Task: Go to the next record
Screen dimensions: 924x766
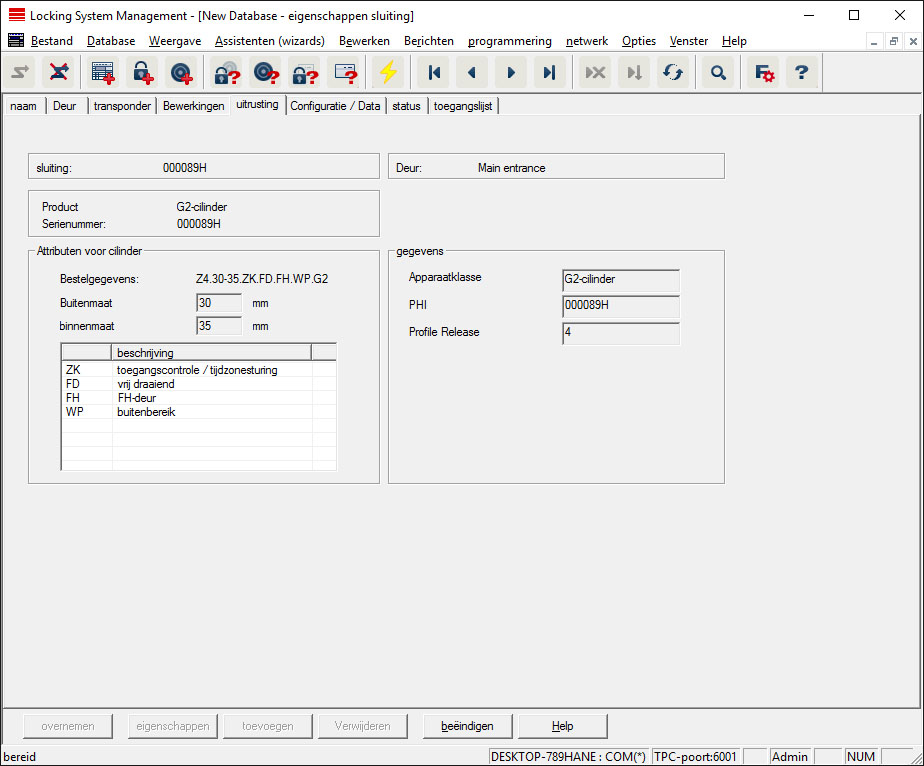Action: (x=511, y=73)
